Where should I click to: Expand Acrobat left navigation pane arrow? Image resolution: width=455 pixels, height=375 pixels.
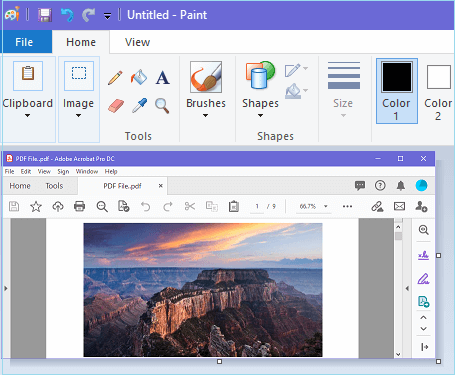point(6,288)
